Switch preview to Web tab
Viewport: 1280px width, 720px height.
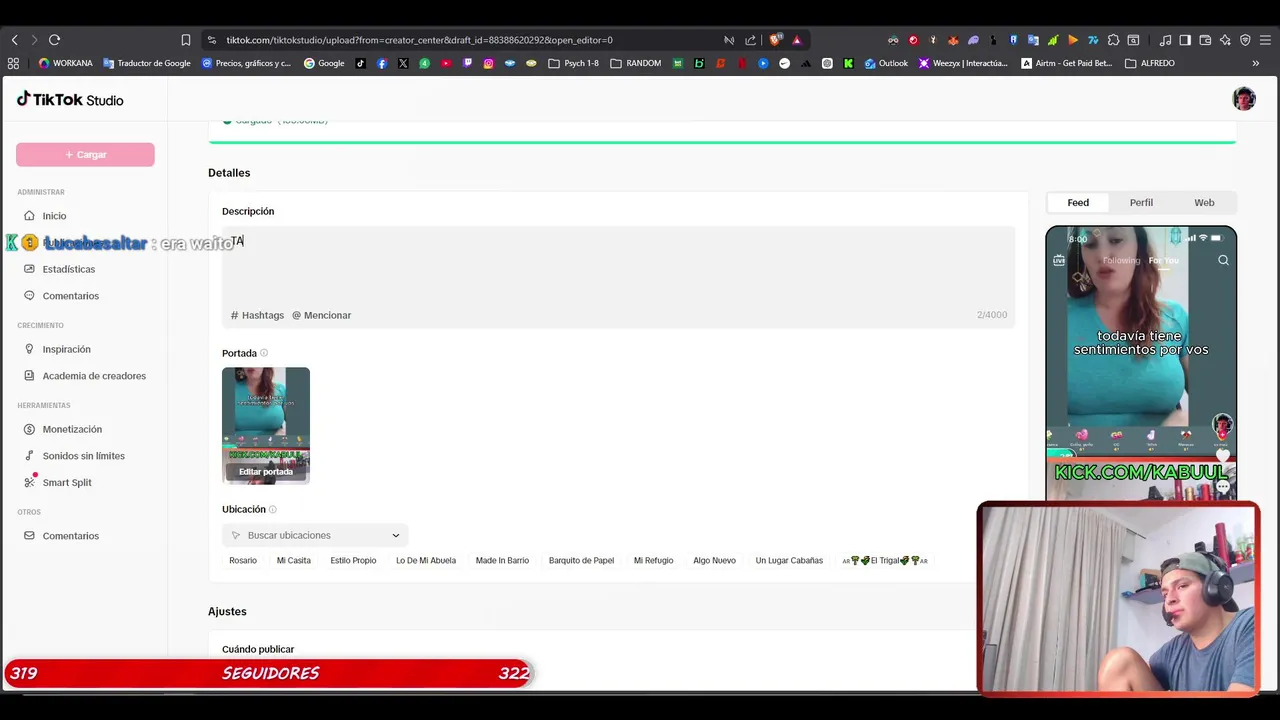1204,203
